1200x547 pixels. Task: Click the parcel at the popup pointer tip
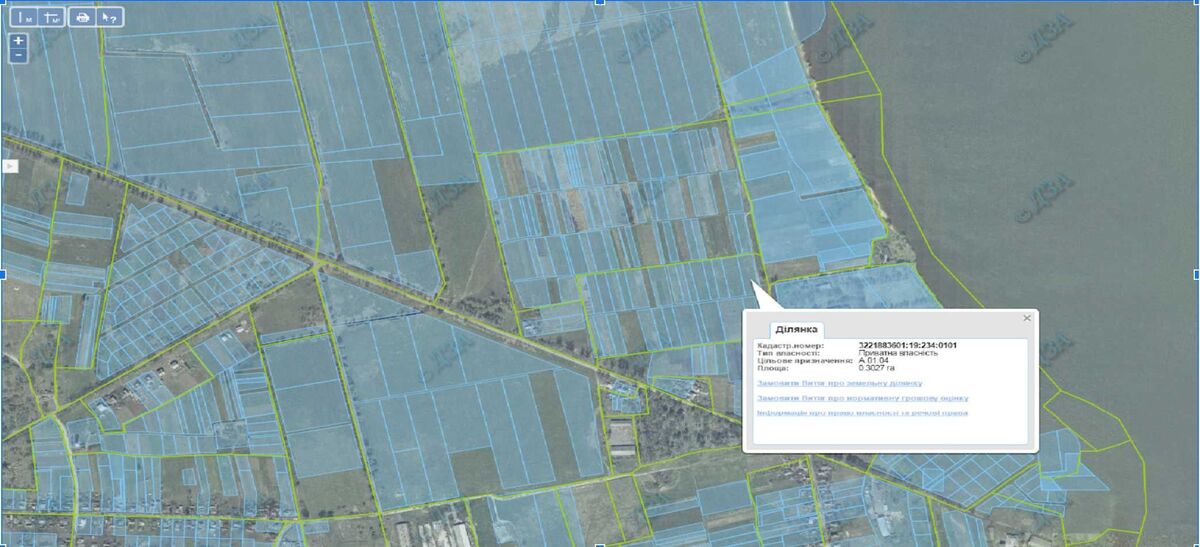point(751,281)
